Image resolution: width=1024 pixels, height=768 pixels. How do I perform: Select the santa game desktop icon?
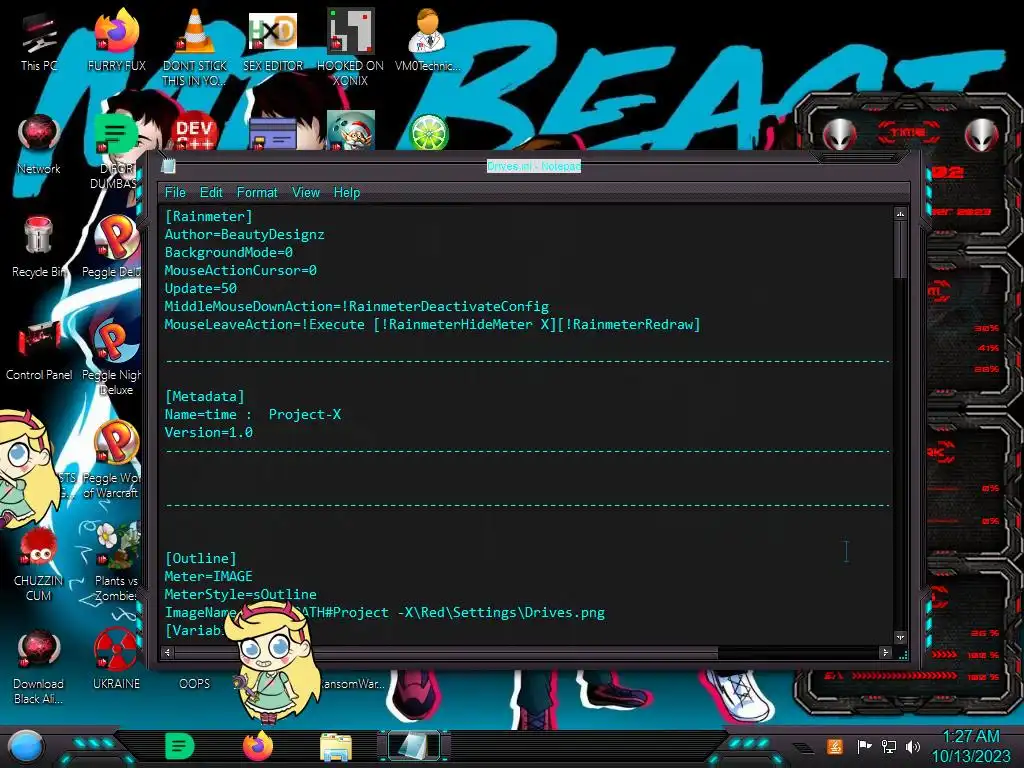coord(351,131)
